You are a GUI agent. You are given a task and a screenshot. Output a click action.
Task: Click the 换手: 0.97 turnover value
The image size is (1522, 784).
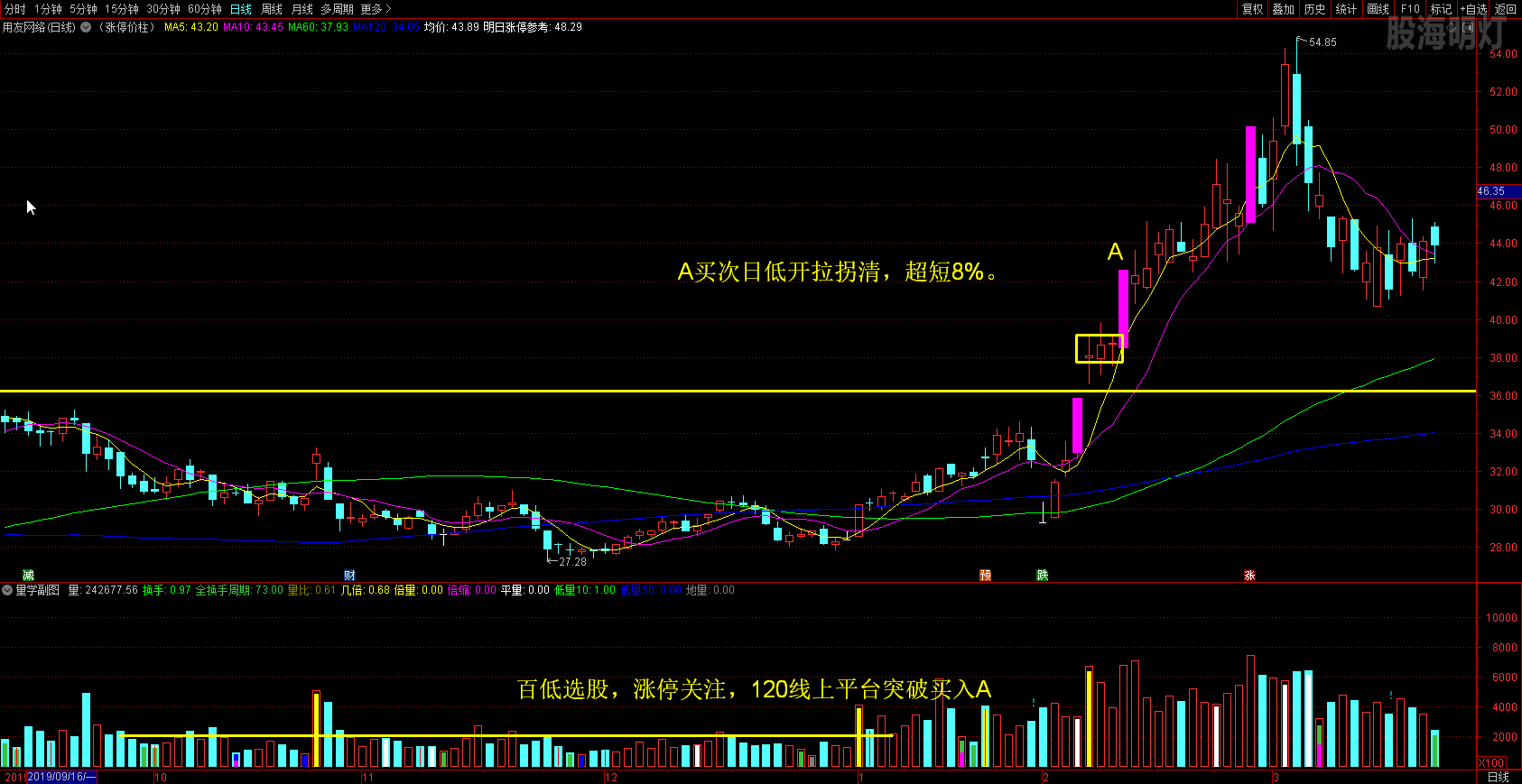point(167,590)
